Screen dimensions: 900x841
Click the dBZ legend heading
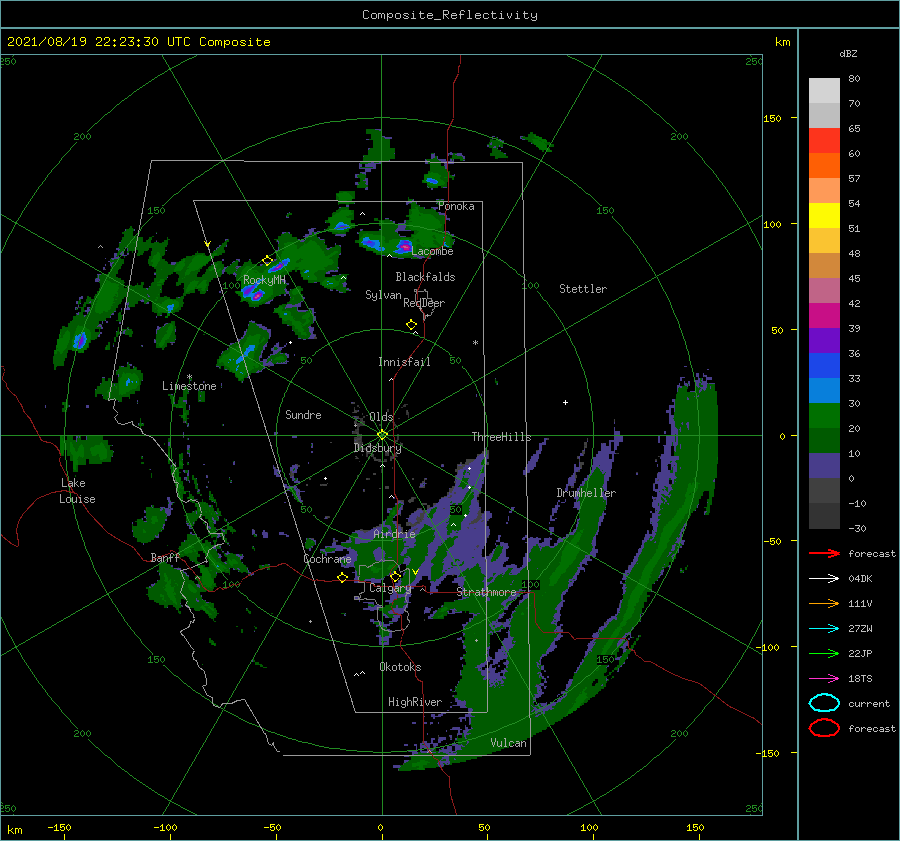848,54
